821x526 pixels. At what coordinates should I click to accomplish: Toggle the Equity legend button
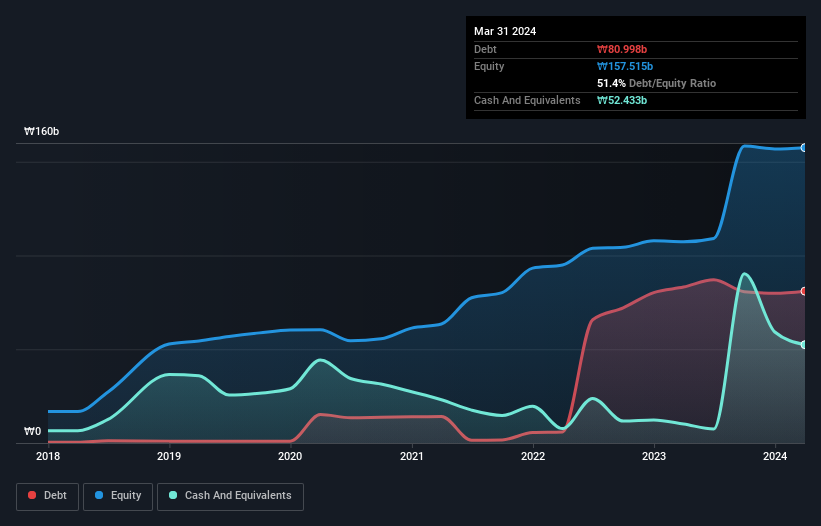tap(118, 496)
